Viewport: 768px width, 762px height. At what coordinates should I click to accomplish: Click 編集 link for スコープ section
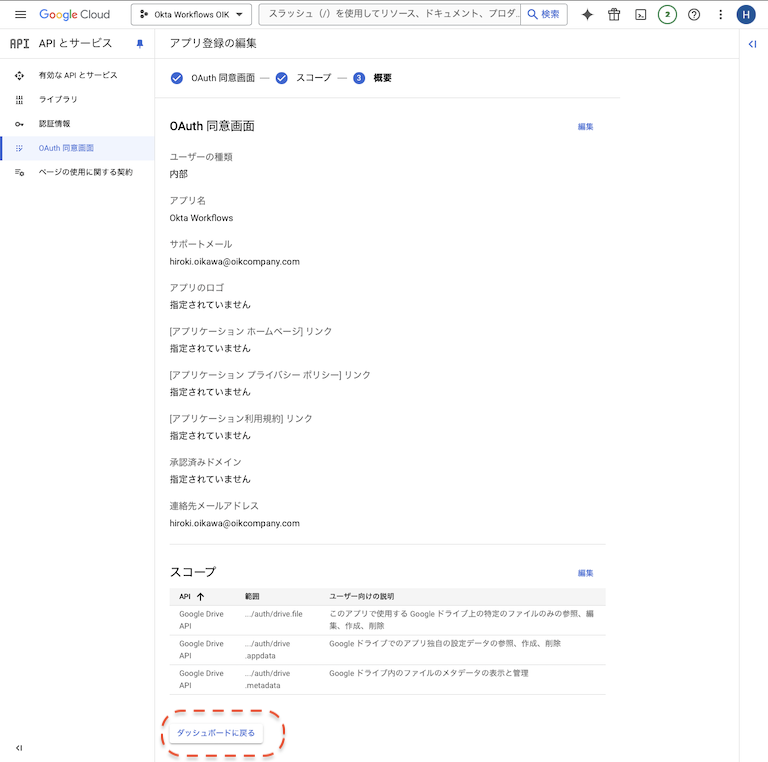pos(585,573)
